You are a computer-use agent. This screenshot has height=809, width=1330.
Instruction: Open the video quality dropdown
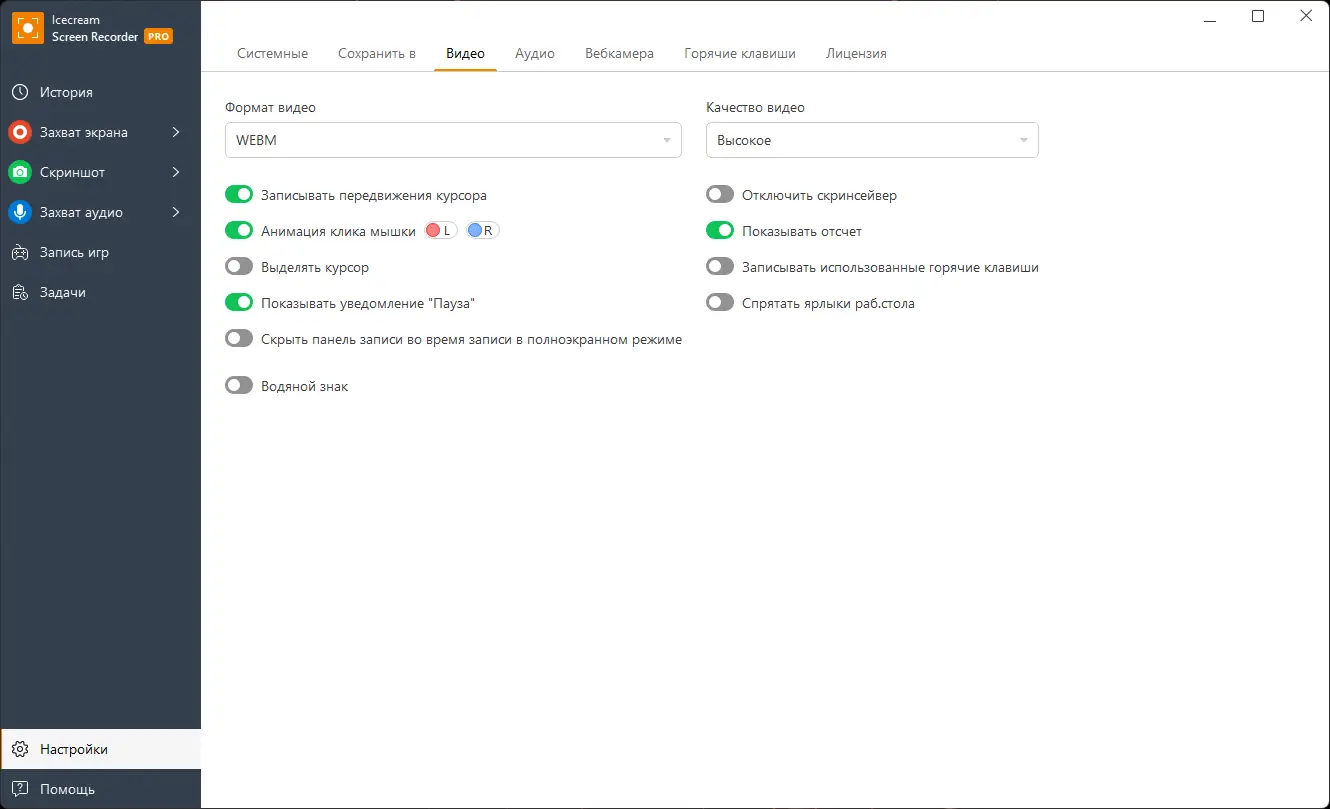point(872,140)
